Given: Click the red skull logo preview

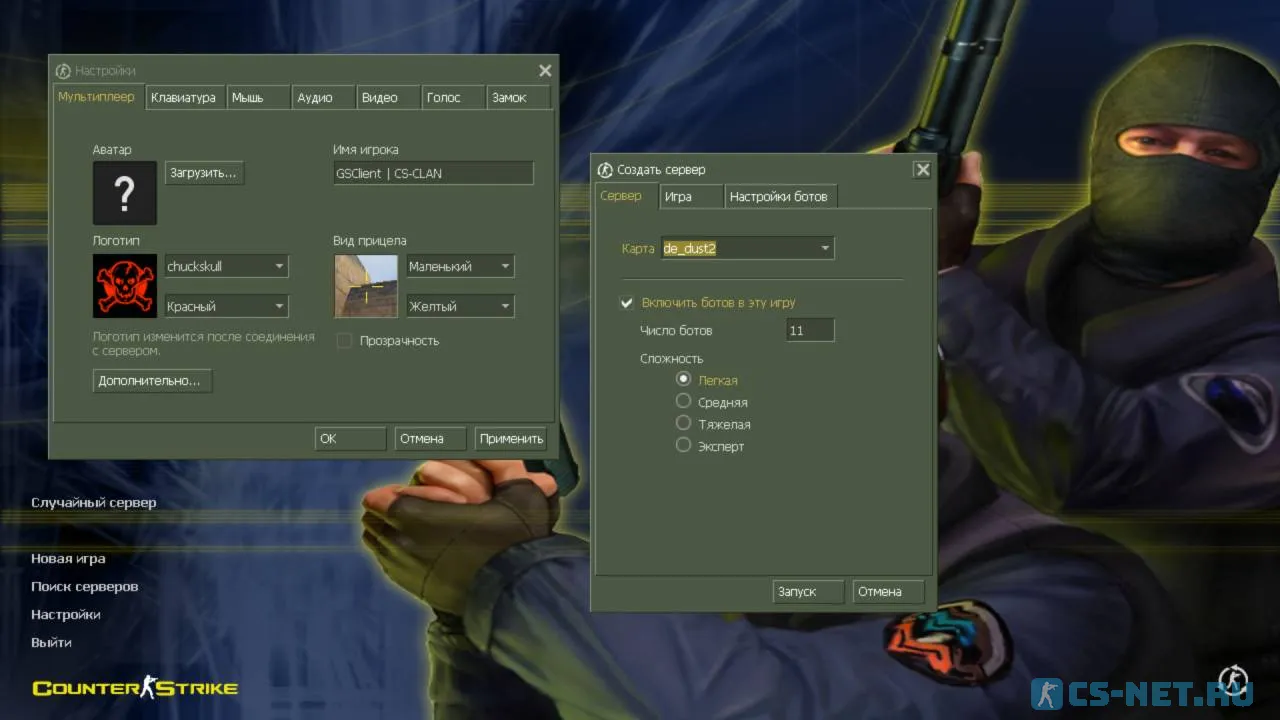Looking at the screenshot, I should click(x=125, y=286).
